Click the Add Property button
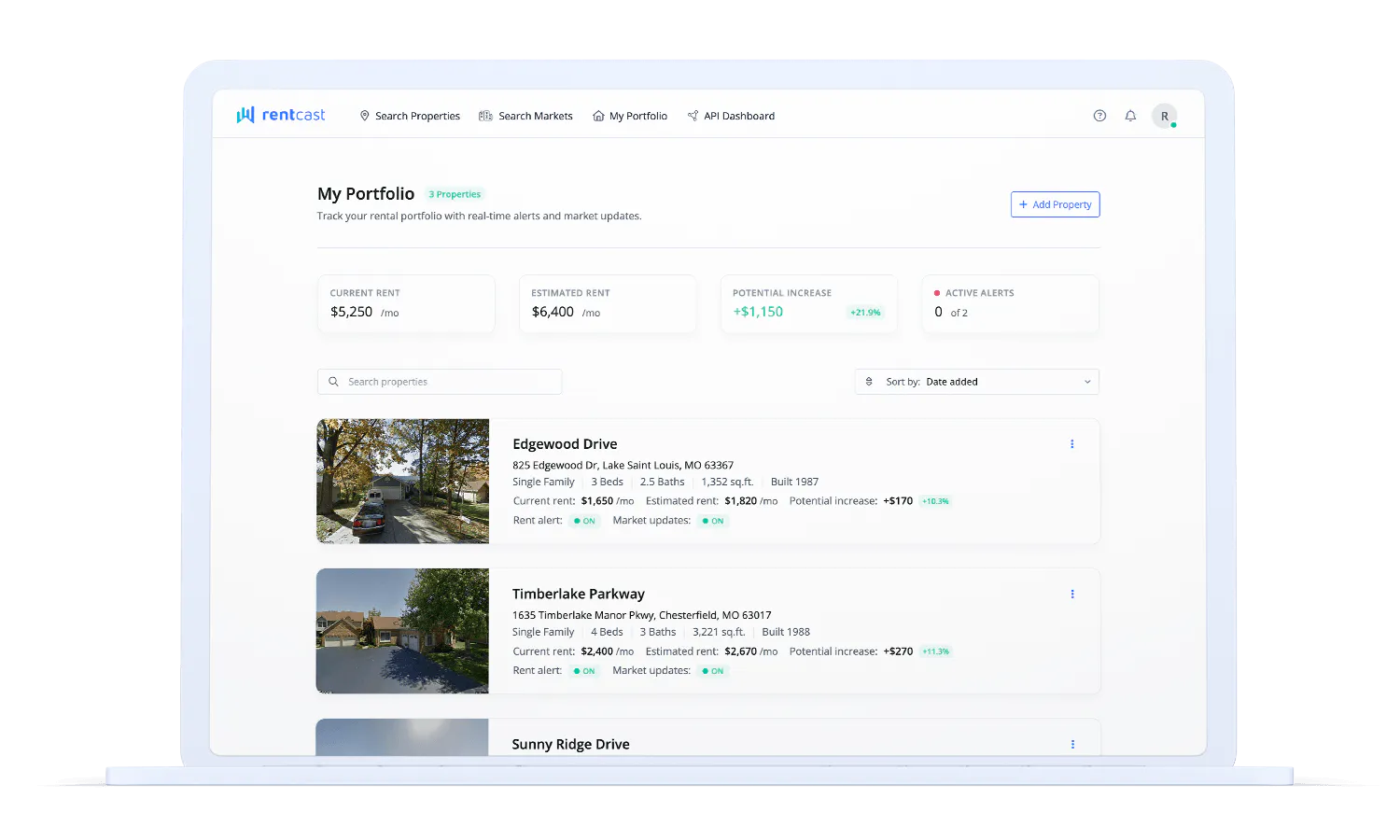The image size is (1400, 840). (x=1055, y=204)
